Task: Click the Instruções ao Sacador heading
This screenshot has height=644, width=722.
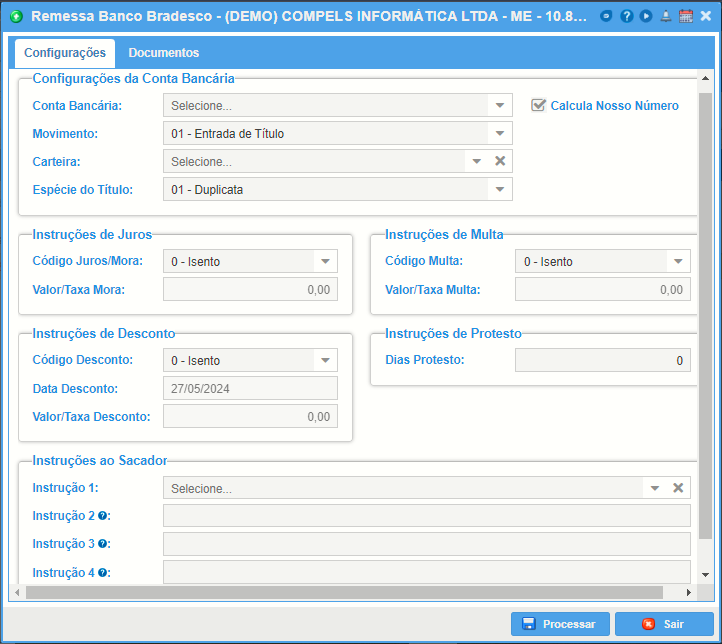Action: [x=100, y=461]
